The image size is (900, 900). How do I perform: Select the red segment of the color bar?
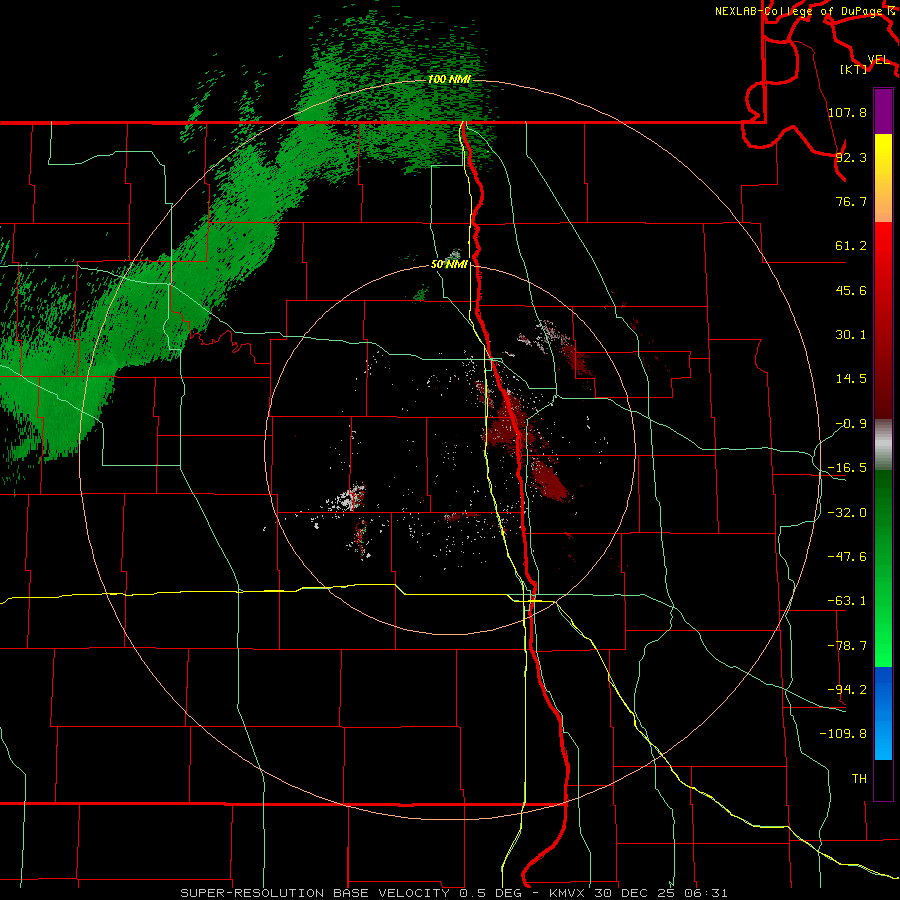tap(883, 320)
